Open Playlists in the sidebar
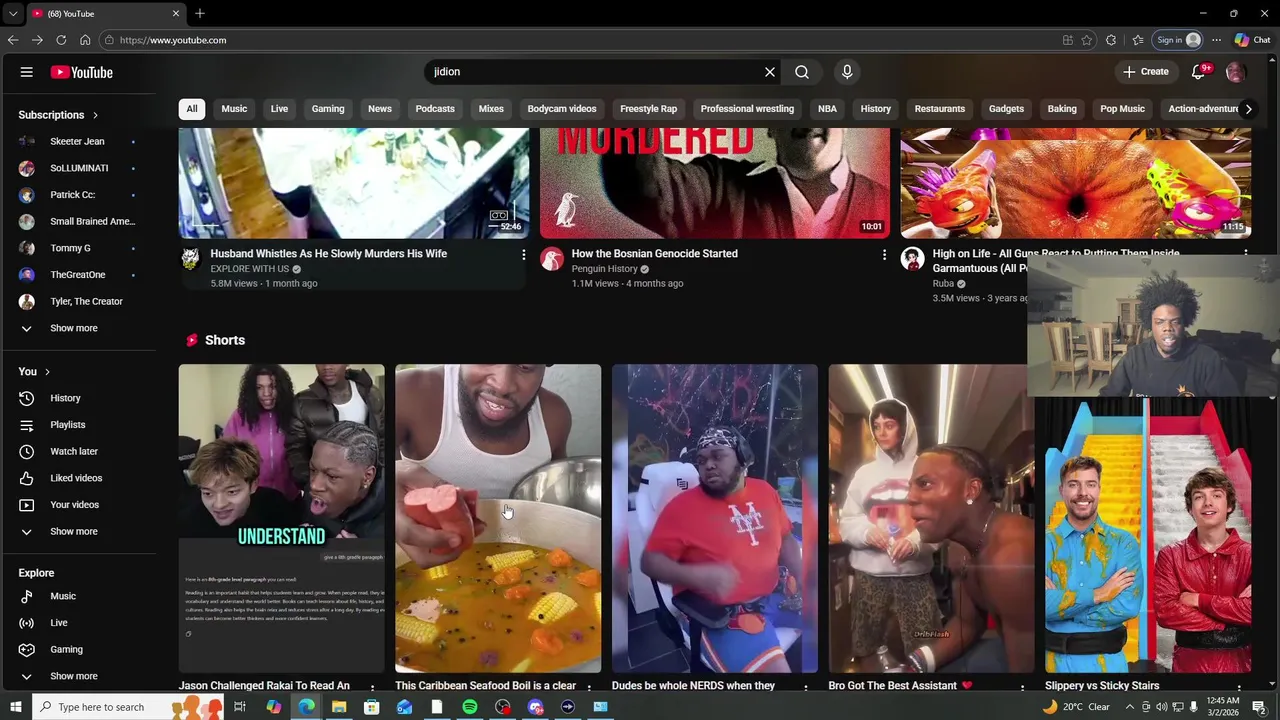Image resolution: width=1280 pixels, height=720 pixels. [x=68, y=425]
